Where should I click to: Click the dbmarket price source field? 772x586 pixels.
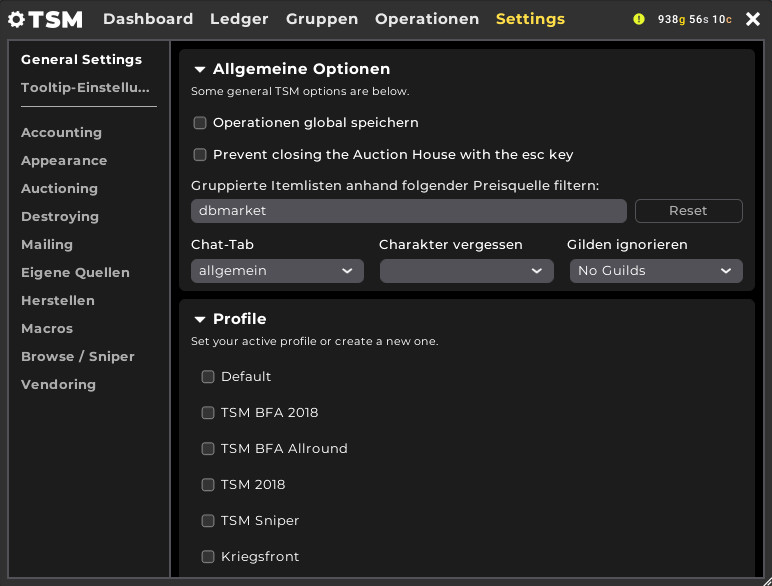(x=409, y=211)
